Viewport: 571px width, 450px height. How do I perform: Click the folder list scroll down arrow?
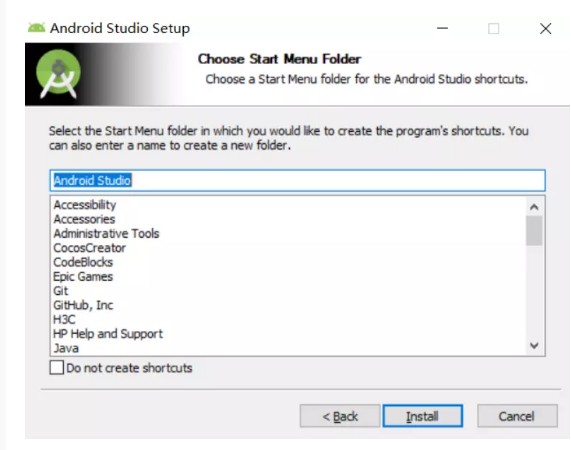534,346
